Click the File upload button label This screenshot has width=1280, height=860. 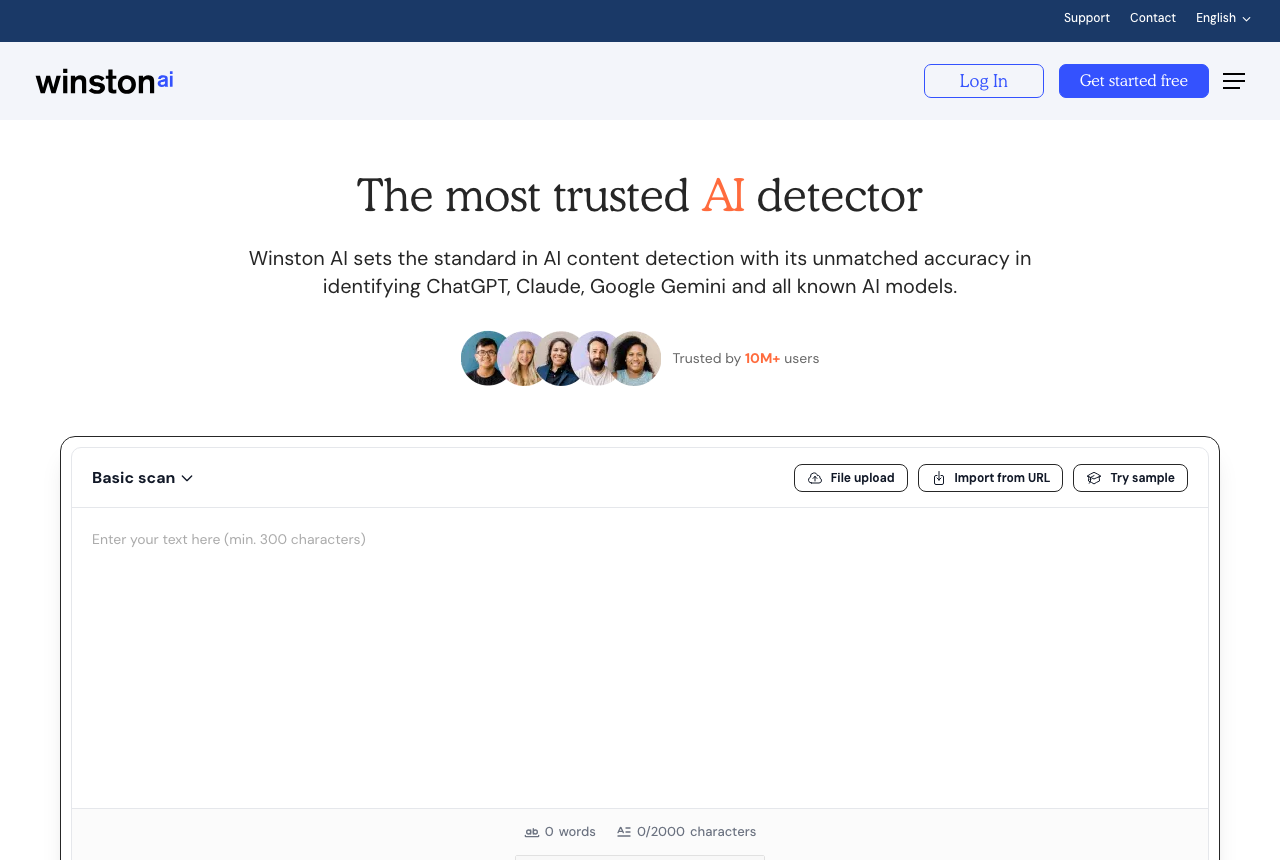(x=862, y=478)
